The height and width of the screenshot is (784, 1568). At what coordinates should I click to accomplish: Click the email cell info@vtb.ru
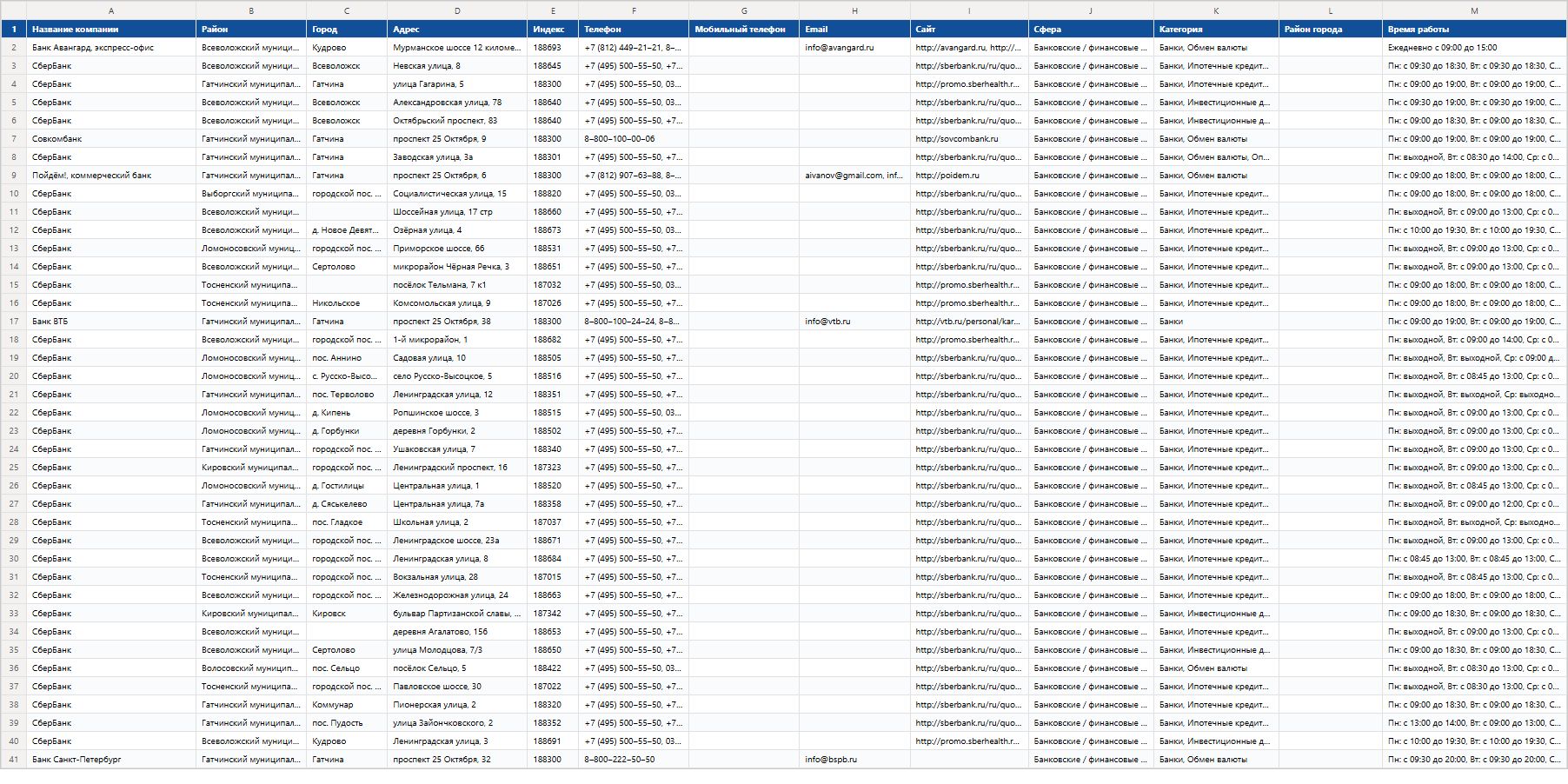tap(854, 322)
